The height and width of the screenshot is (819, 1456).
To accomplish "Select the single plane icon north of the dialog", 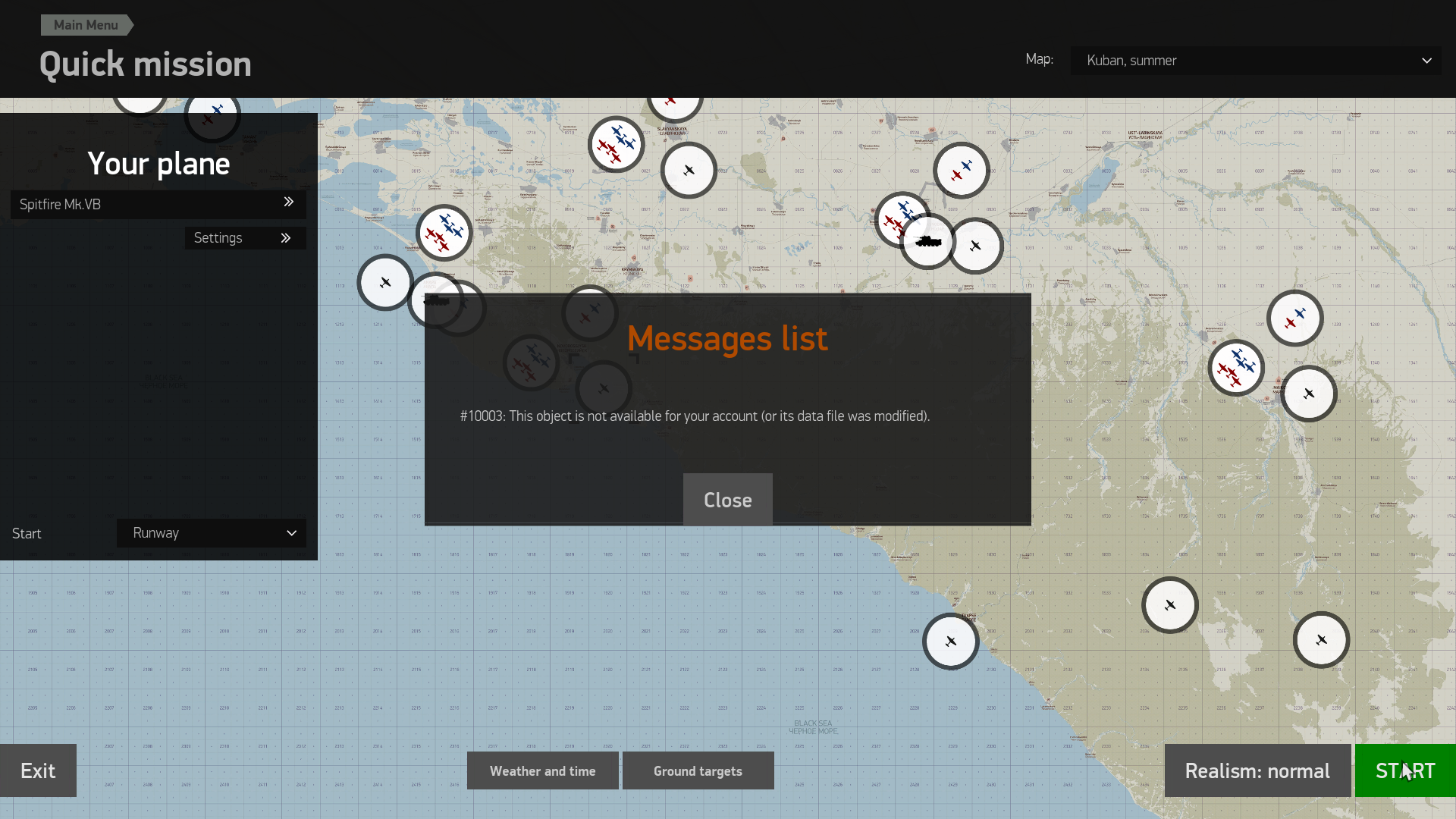I will (689, 171).
